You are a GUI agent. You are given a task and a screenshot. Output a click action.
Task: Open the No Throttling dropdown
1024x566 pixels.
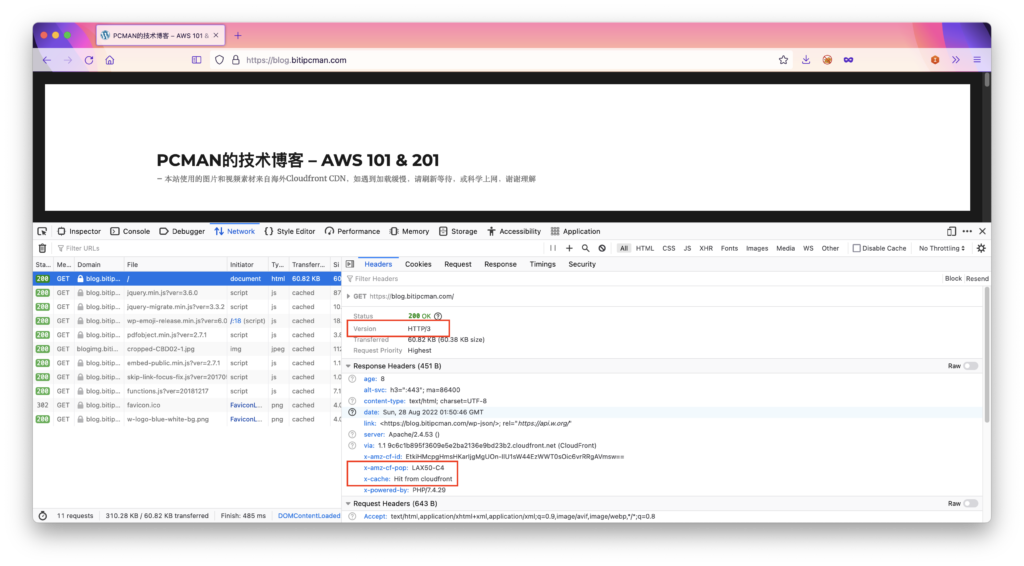(x=942, y=248)
